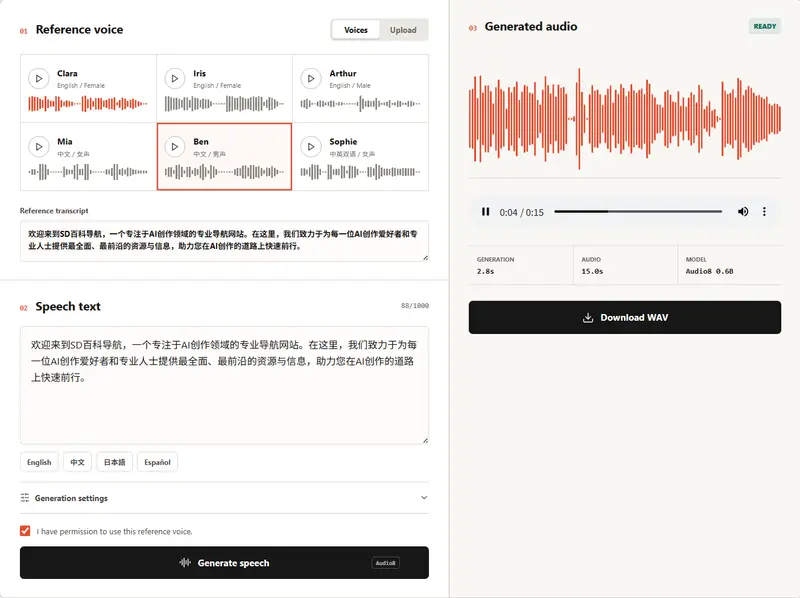The height and width of the screenshot is (598, 800).
Task: Click inside the Speech text area
Action: click(224, 385)
